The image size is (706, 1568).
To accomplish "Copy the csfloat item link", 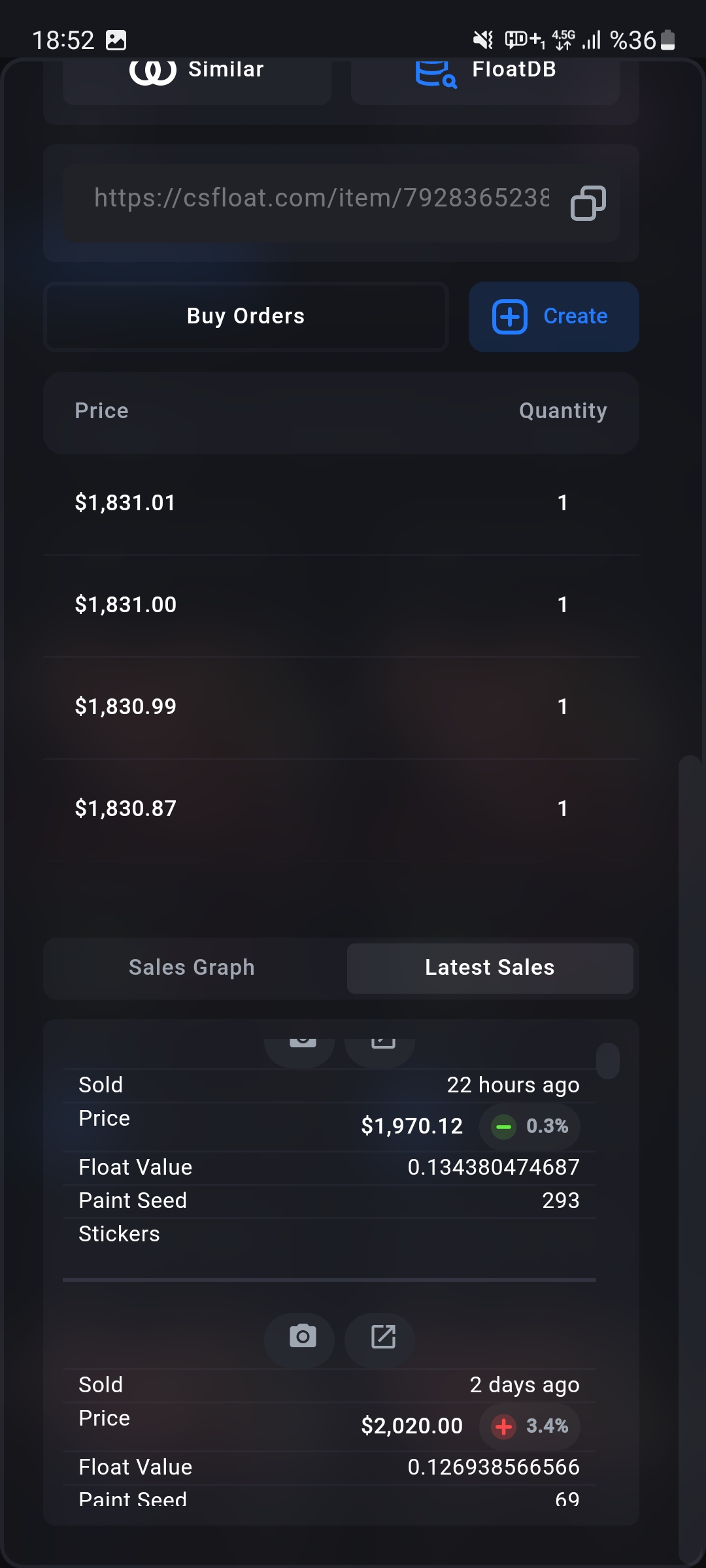I will (x=588, y=203).
